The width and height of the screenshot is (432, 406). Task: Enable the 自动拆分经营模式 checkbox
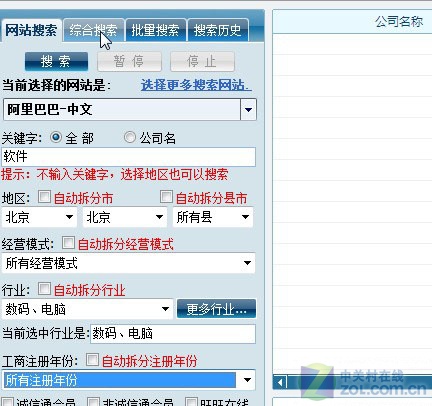(68, 242)
